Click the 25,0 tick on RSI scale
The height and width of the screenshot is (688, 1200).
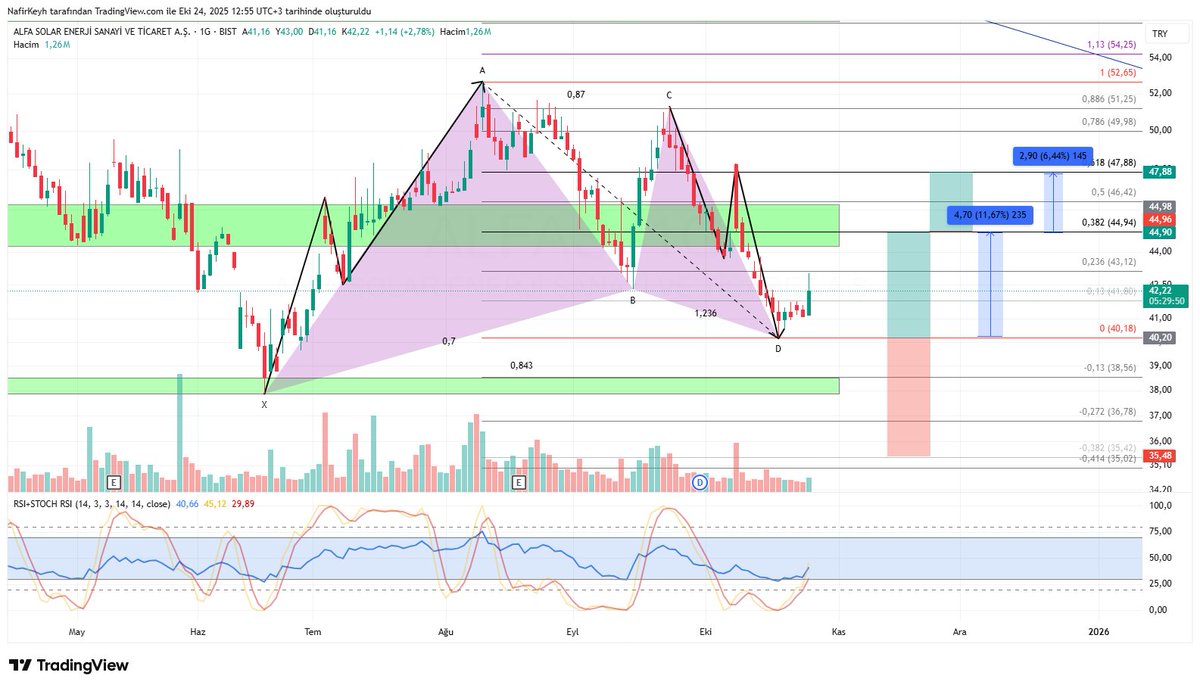(1160, 583)
